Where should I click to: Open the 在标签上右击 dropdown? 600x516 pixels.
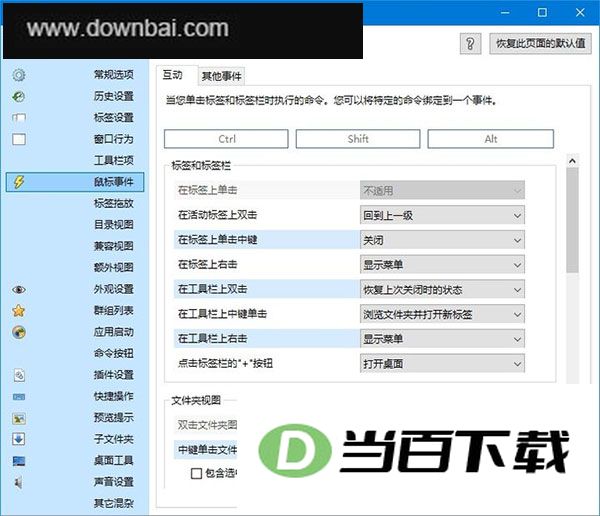442,265
